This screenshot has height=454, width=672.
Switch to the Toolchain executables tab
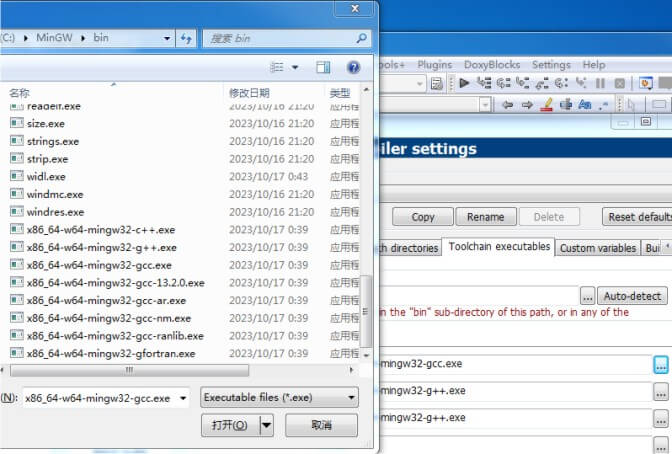click(x=499, y=247)
